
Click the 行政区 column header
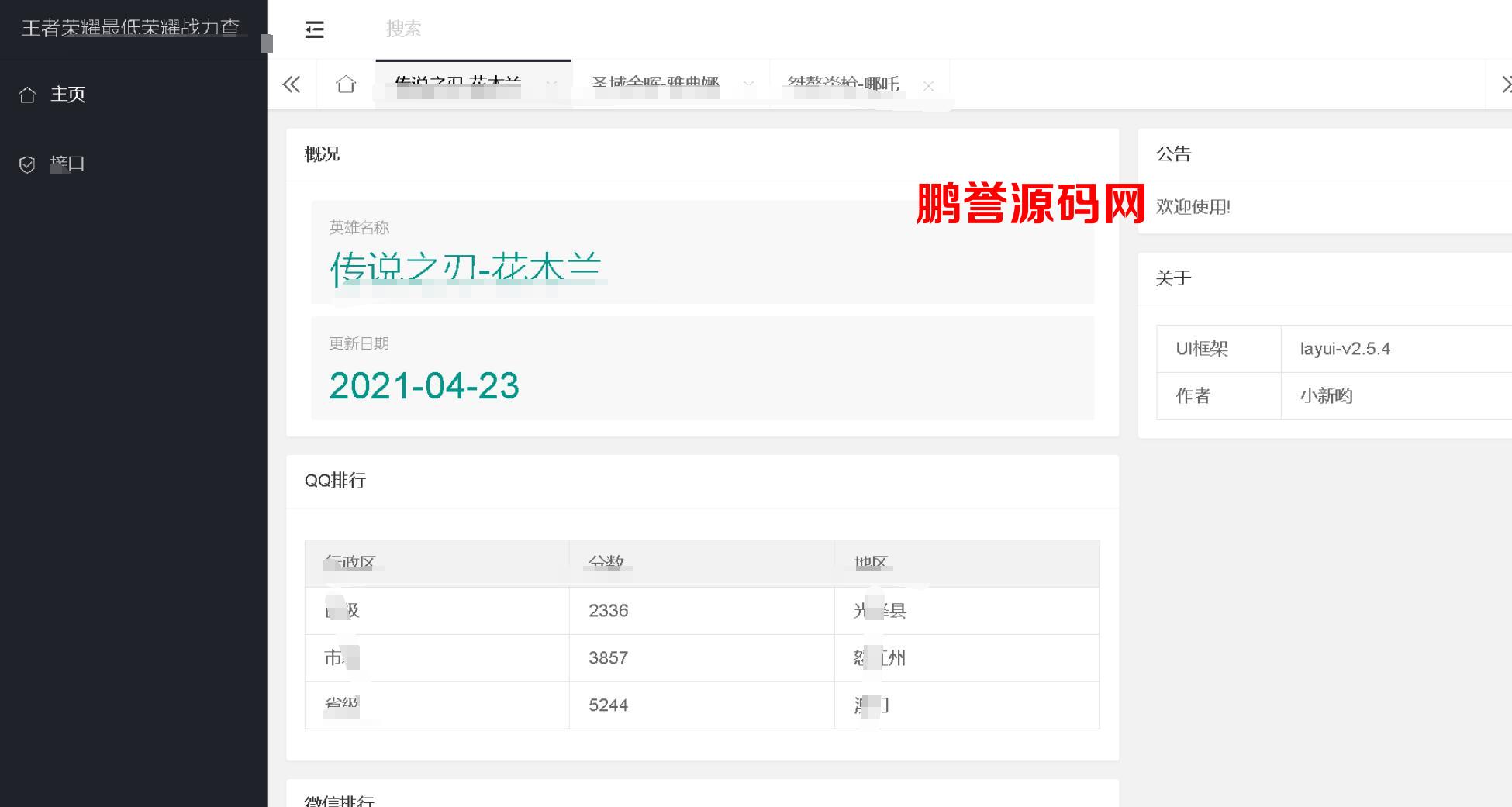pyautogui.click(x=437, y=564)
